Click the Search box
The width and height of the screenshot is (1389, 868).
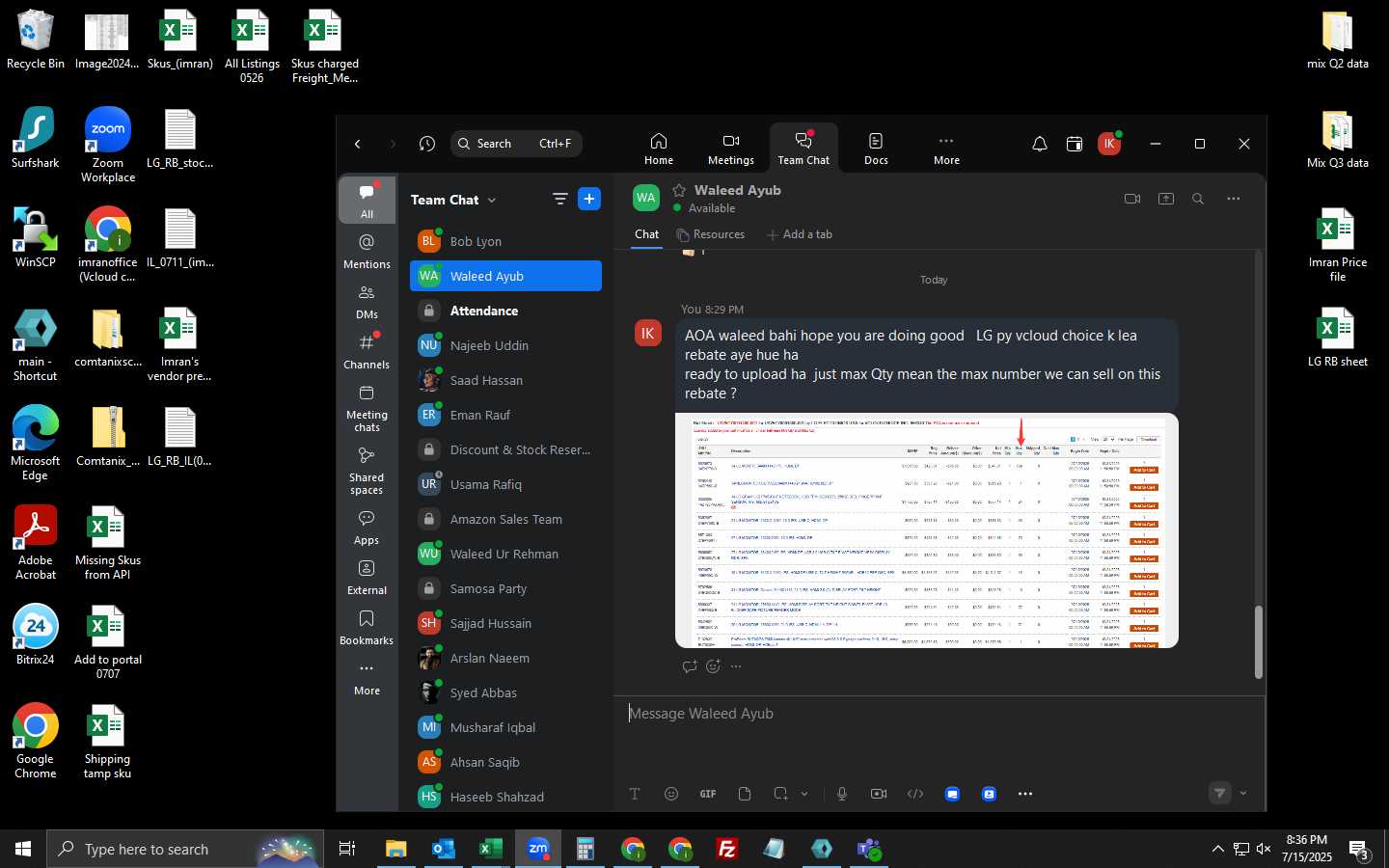516,144
